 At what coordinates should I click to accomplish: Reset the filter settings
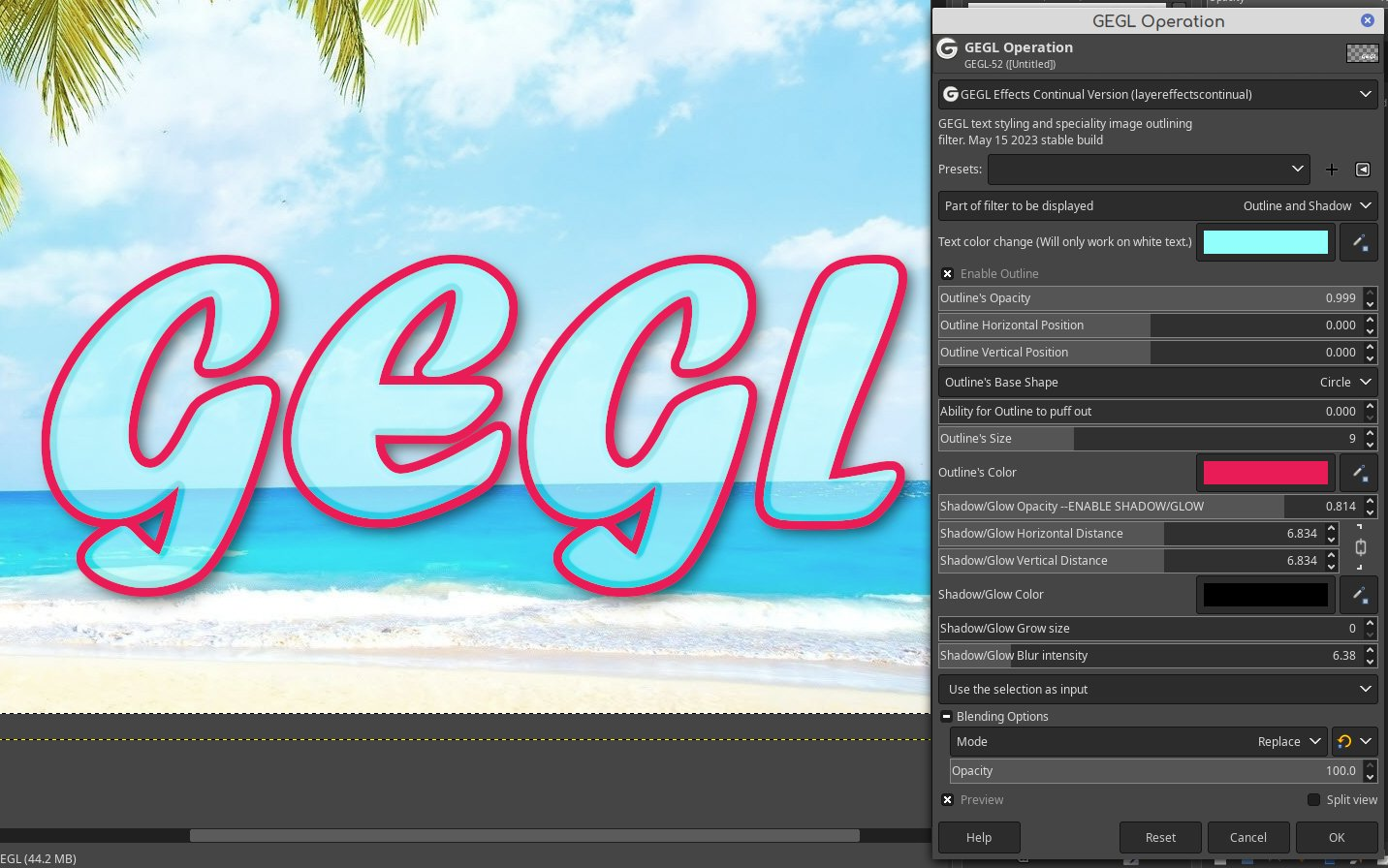coord(1160,838)
